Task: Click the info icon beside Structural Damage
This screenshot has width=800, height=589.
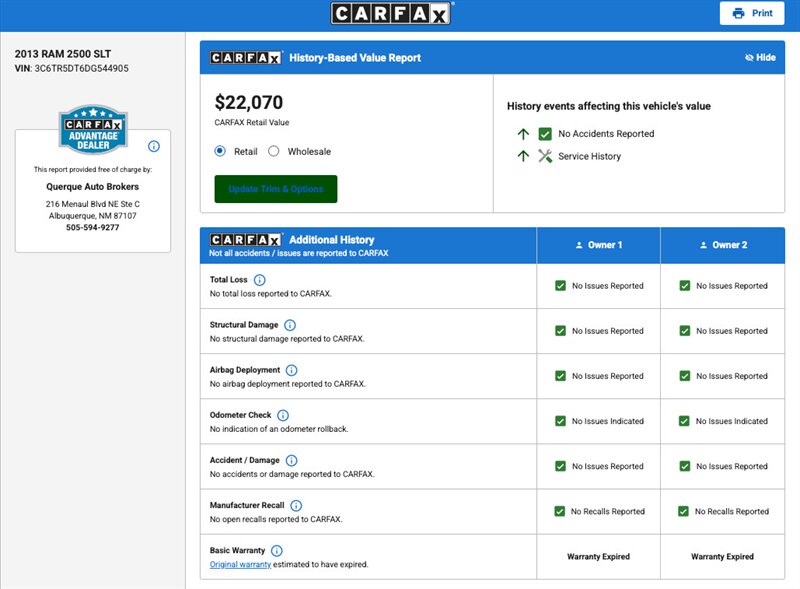Action: pyautogui.click(x=290, y=325)
